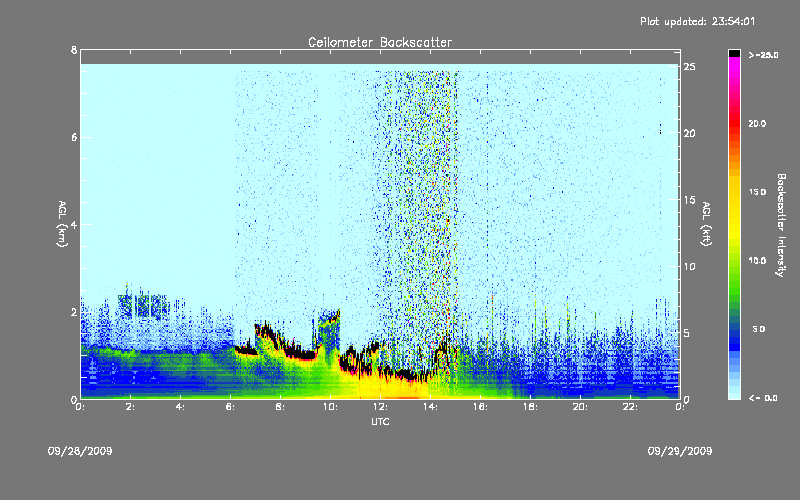Click the yellow region of colorbar near 15.0

(734, 192)
